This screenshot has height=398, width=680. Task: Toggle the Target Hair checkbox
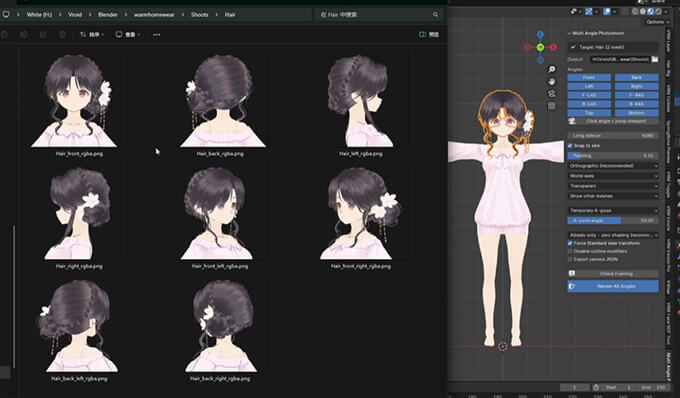573,47
